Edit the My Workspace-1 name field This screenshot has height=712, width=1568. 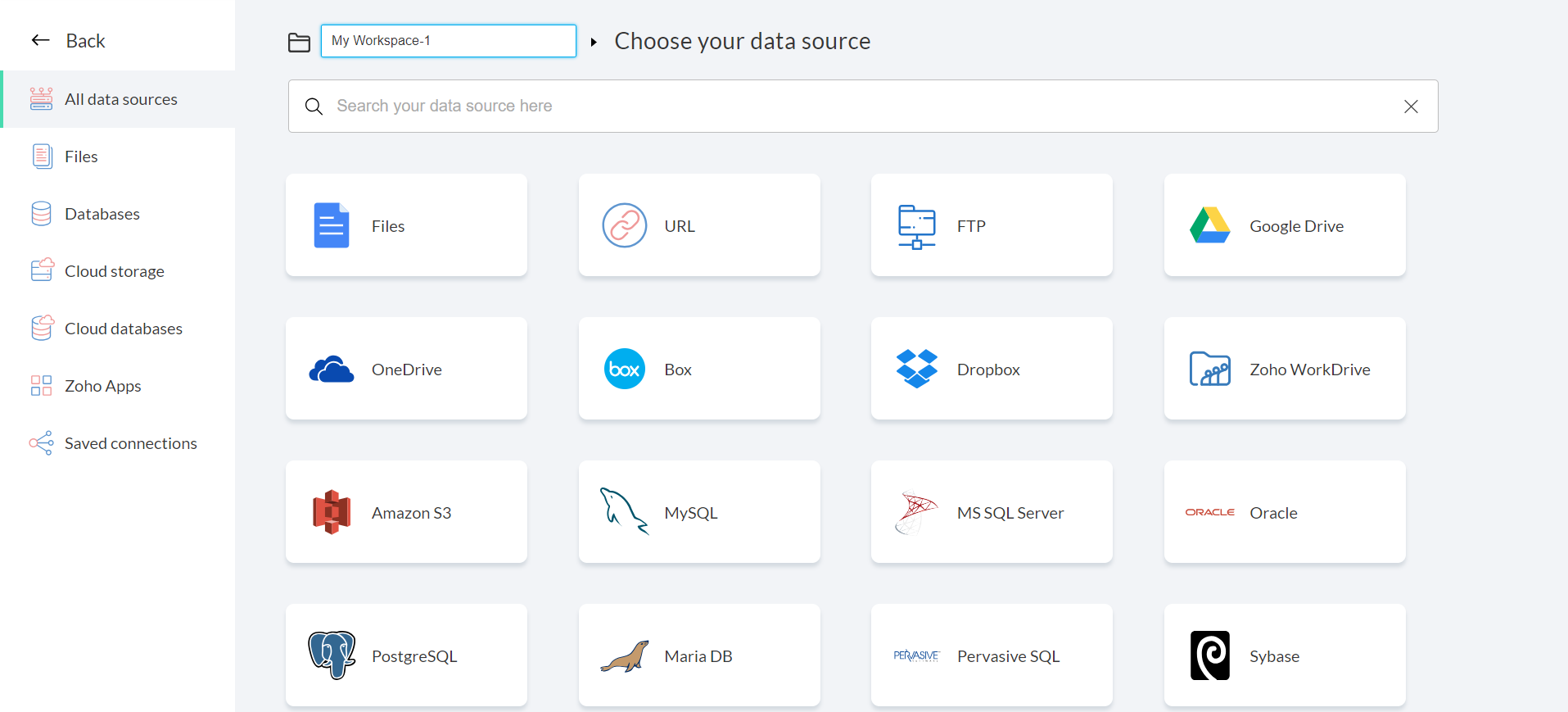(x=449, y=41)
